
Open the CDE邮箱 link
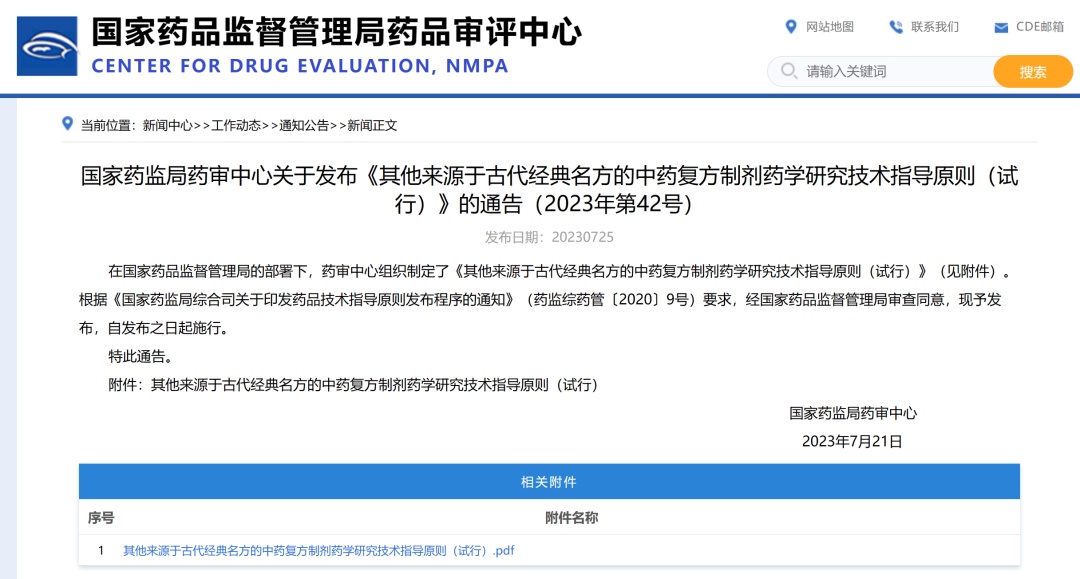pos(1039,27)
